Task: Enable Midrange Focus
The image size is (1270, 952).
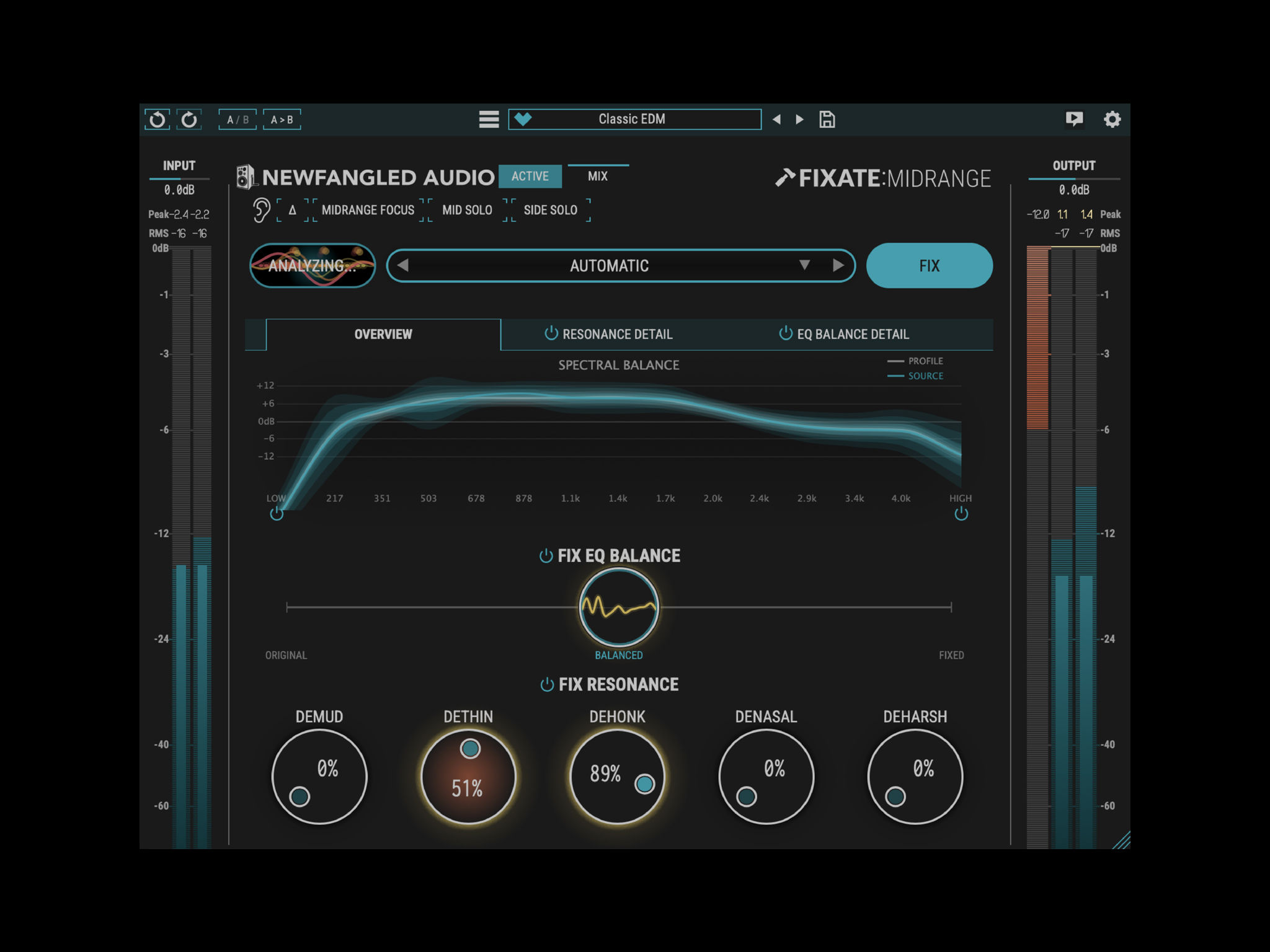Action: tap(368, 210)
